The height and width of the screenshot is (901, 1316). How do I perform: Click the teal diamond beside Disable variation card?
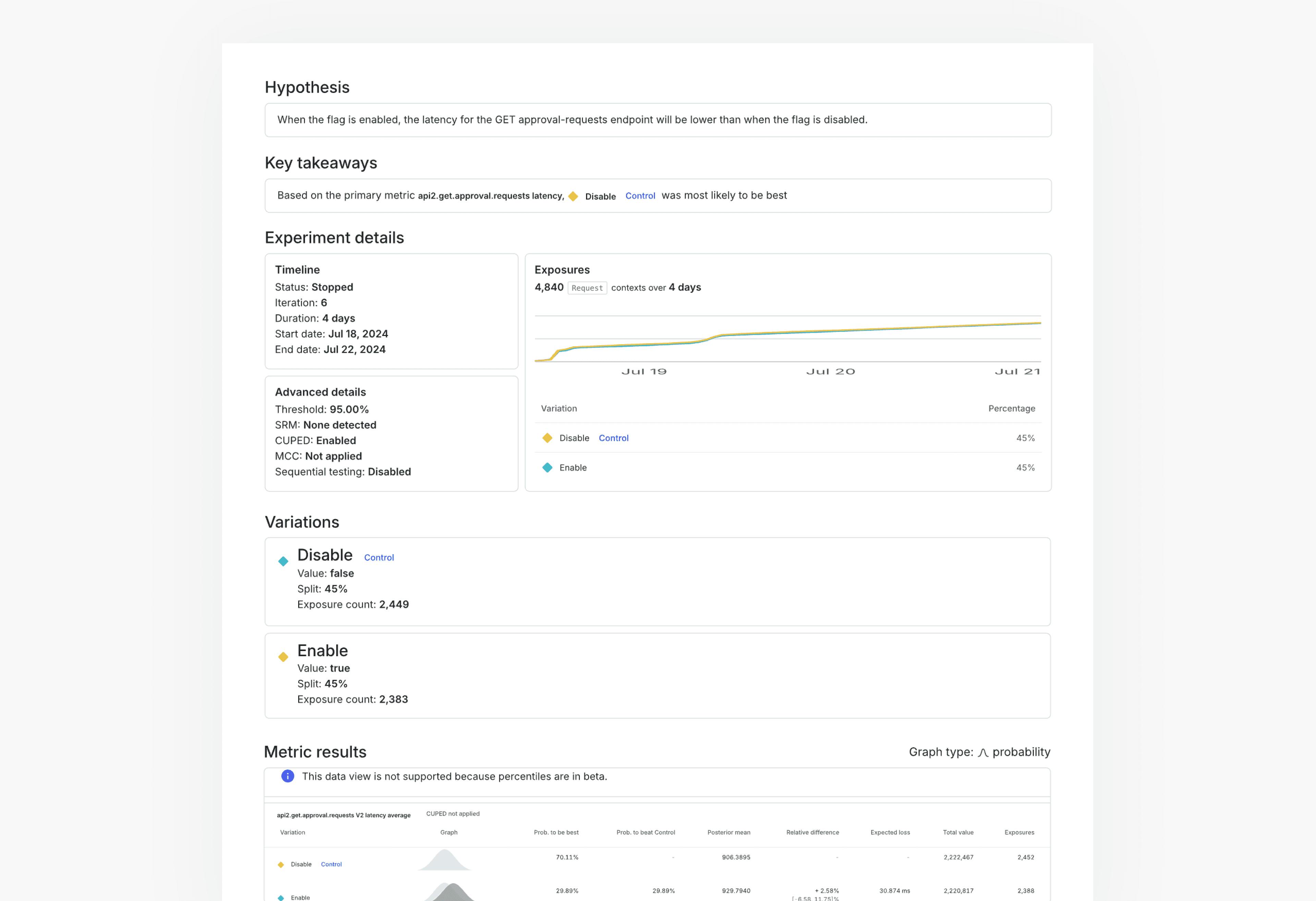(x=283, y=561)
